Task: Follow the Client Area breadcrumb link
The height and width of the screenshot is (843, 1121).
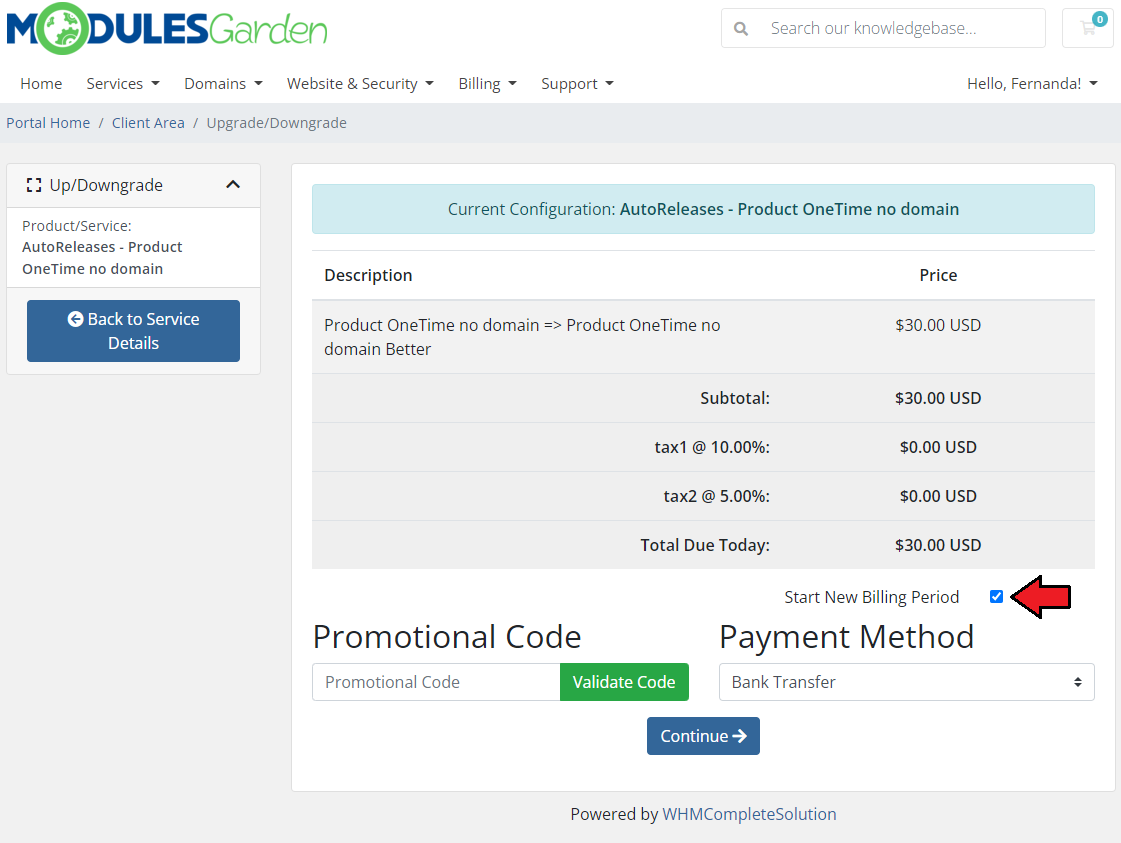Action: [x=148, y=123]
